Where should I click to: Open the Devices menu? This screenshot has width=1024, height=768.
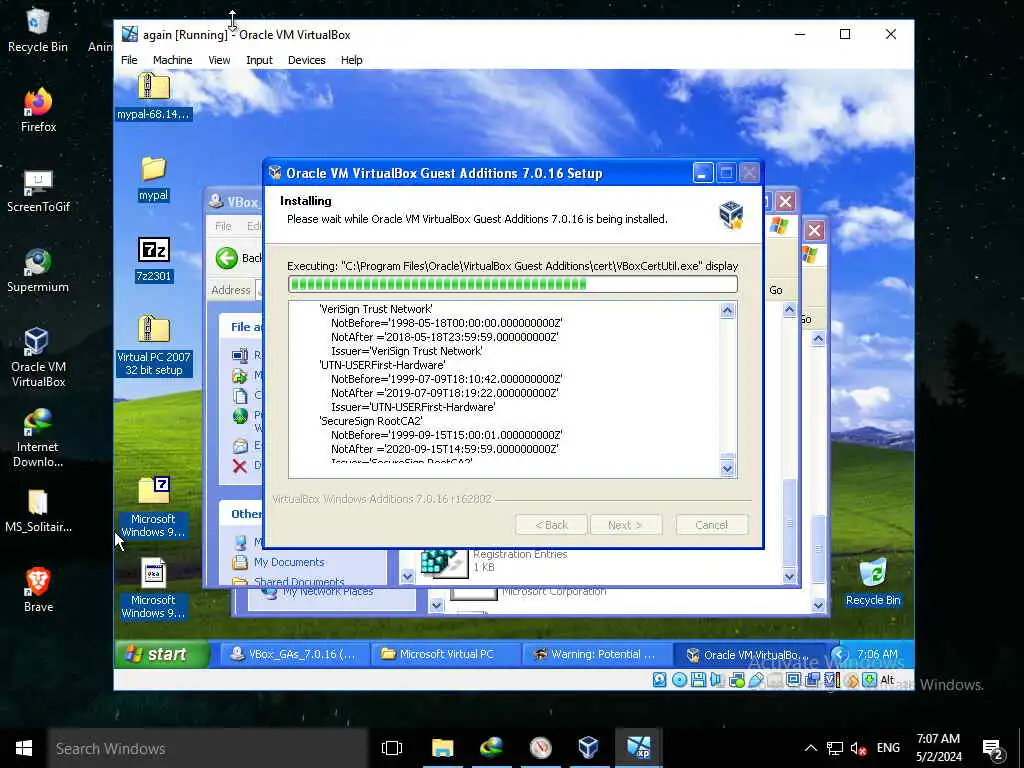click(x=306, y=60)
